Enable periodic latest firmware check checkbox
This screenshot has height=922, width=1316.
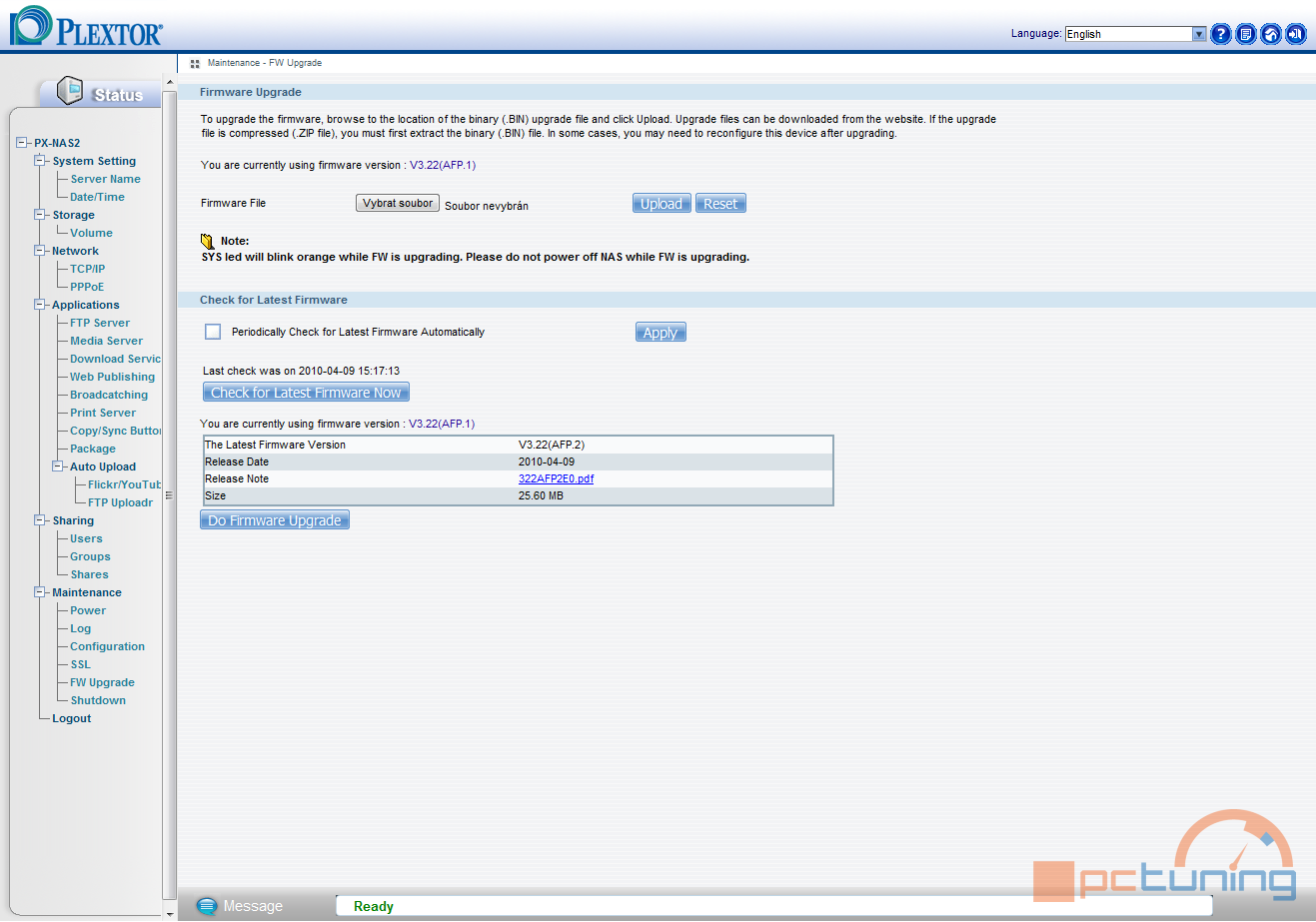click(213, 332)
